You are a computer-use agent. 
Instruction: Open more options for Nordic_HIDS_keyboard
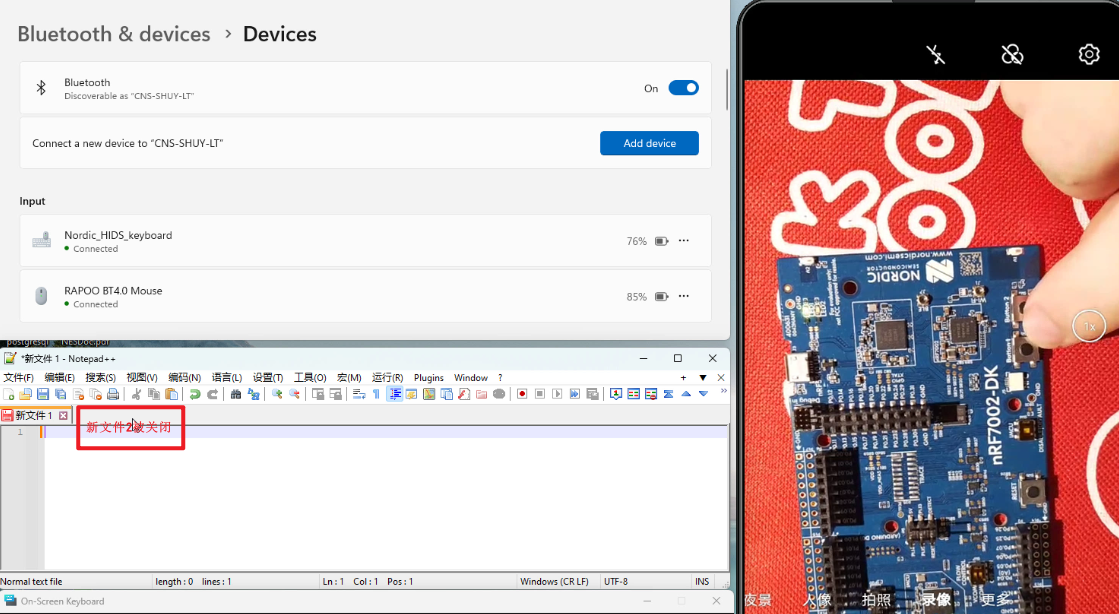(x=684, y=241)
